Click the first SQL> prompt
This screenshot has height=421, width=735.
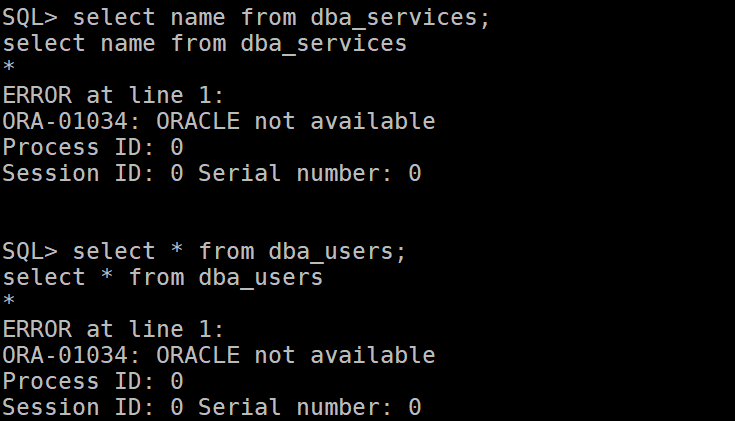tap(30, 18)
